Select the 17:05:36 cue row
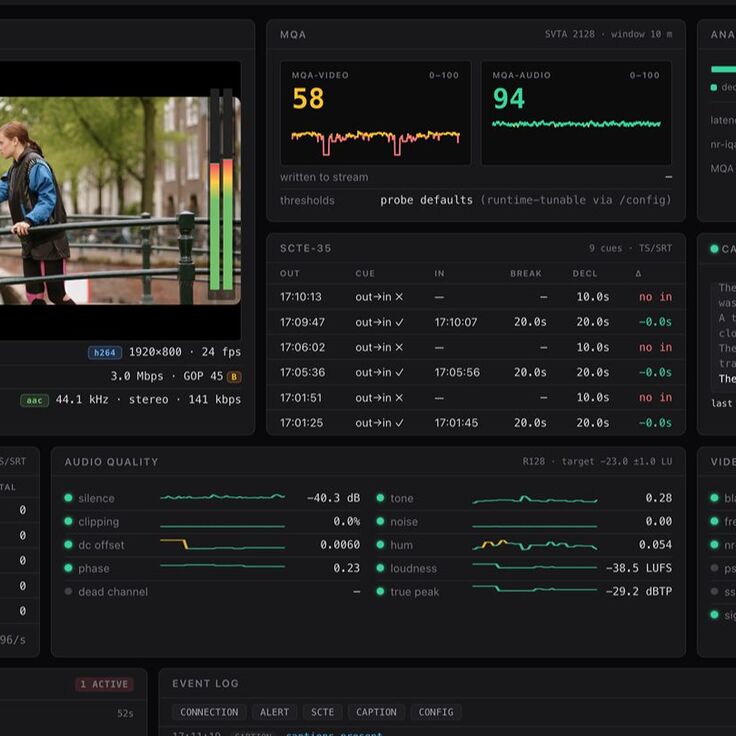This screenshot has width=736, height=736. click(476, 372)
